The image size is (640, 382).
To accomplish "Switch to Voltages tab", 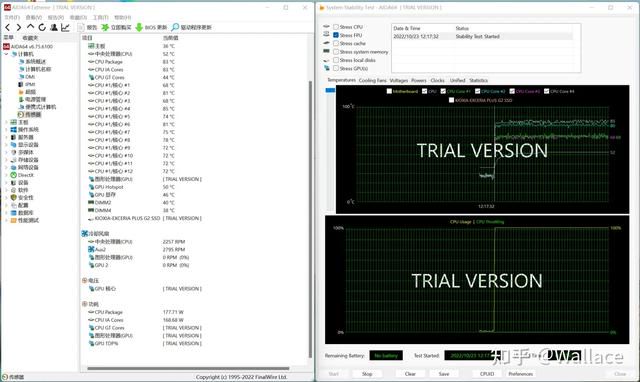I will tap(399, 80).
